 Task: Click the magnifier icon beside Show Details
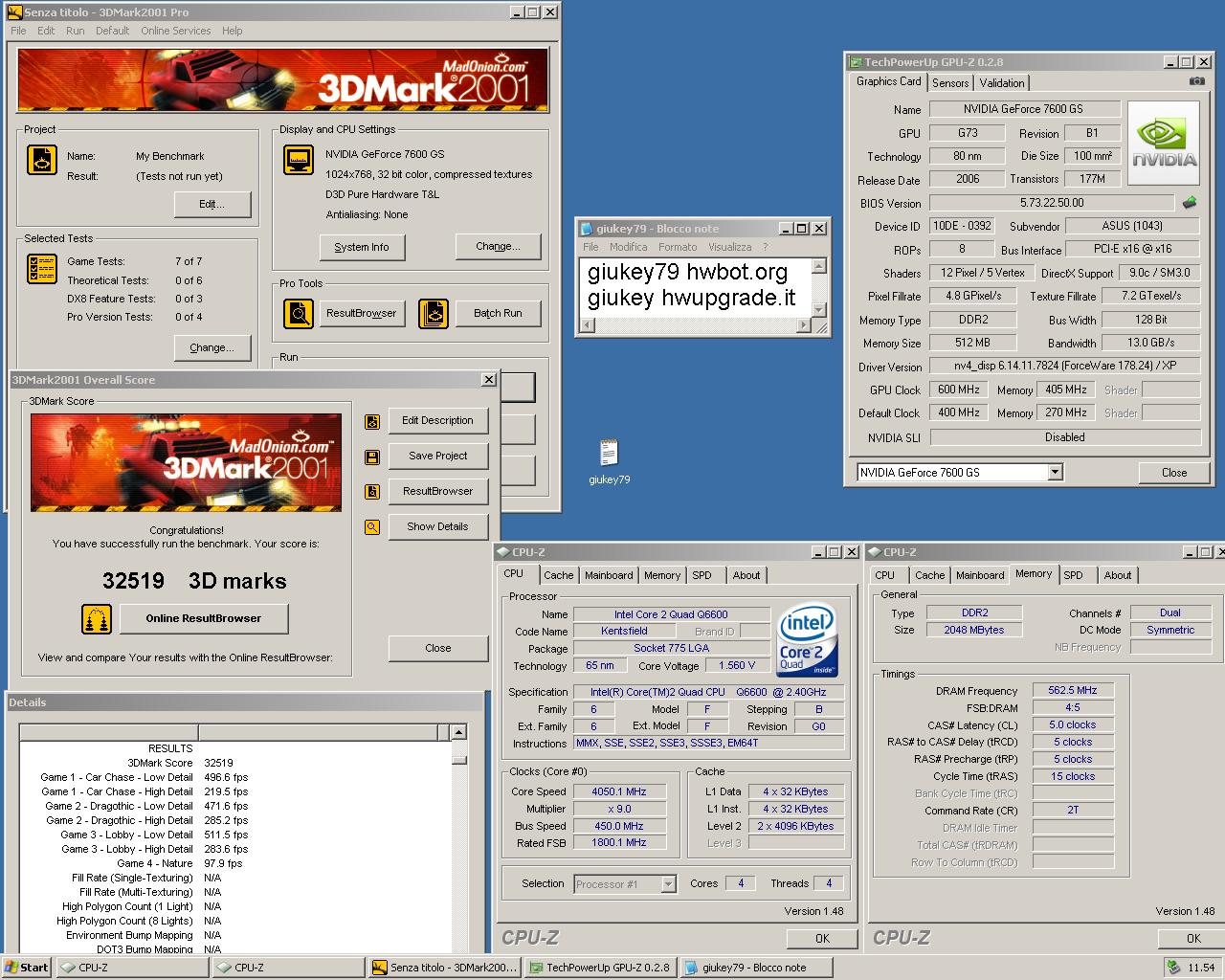372,527
